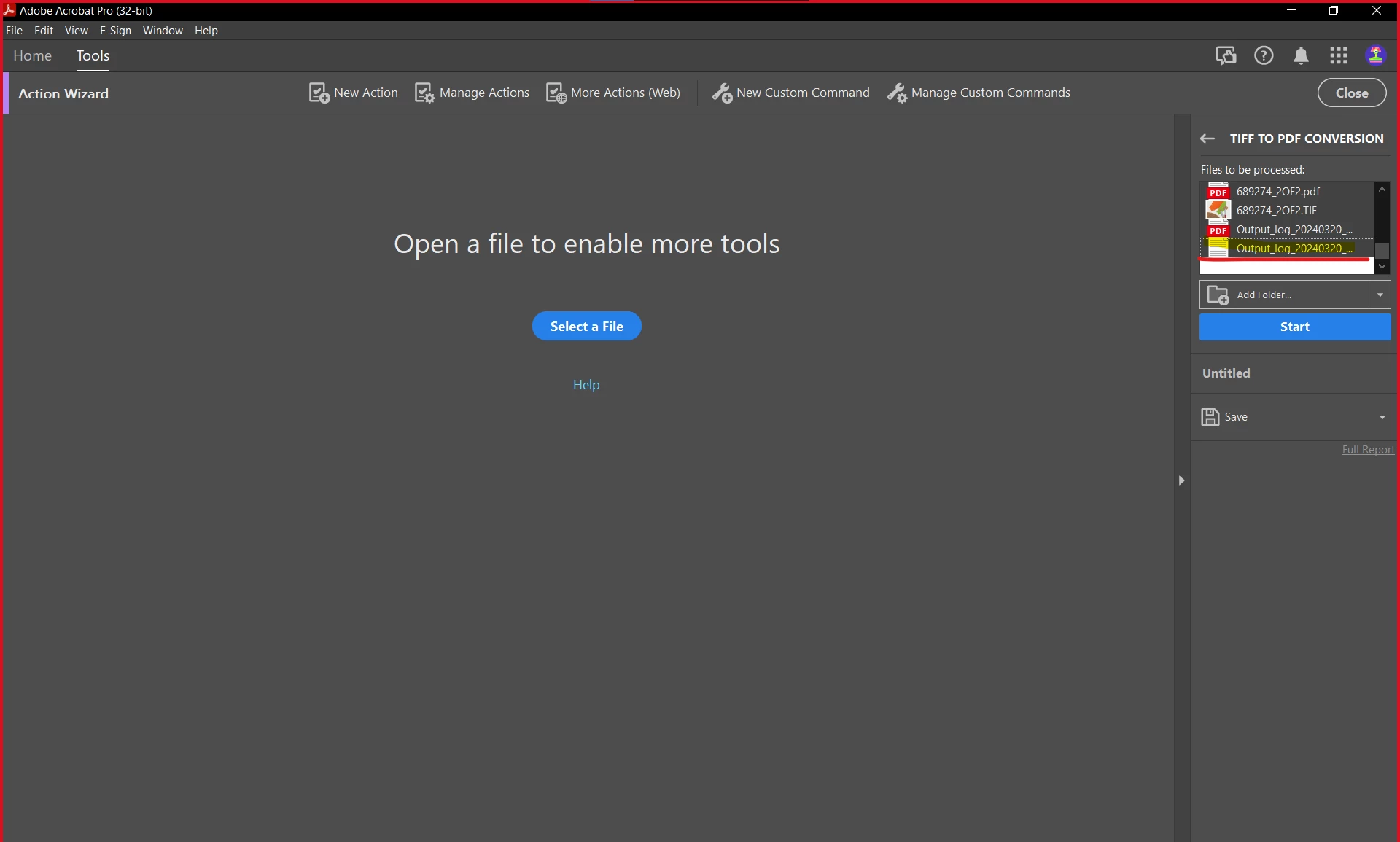Click the Select a File button
The image size is (1400, 842).
click(x=586, y=327)
